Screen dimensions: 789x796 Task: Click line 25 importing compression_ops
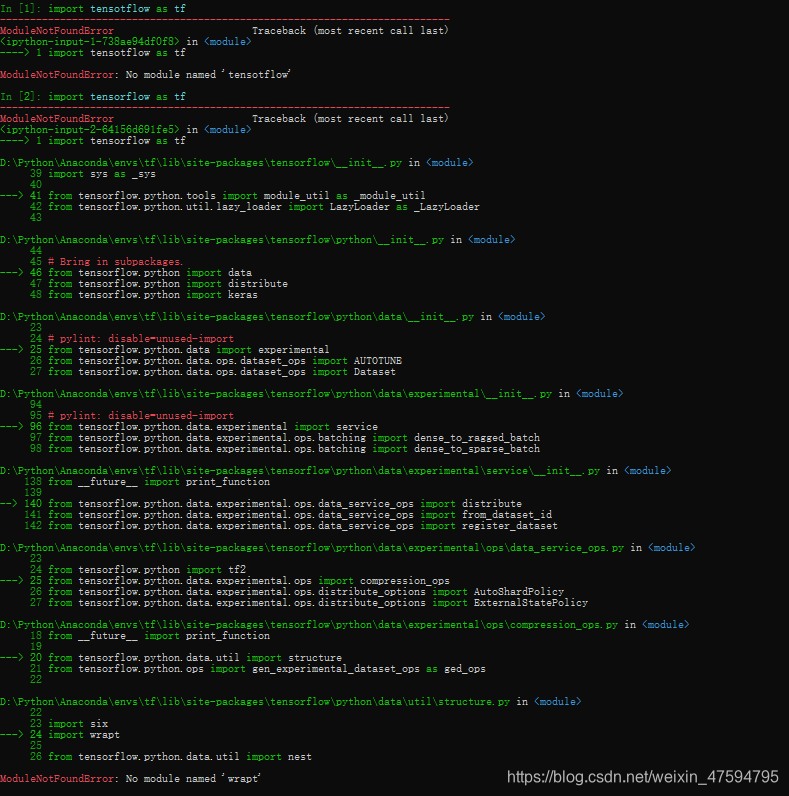(225, 581)
